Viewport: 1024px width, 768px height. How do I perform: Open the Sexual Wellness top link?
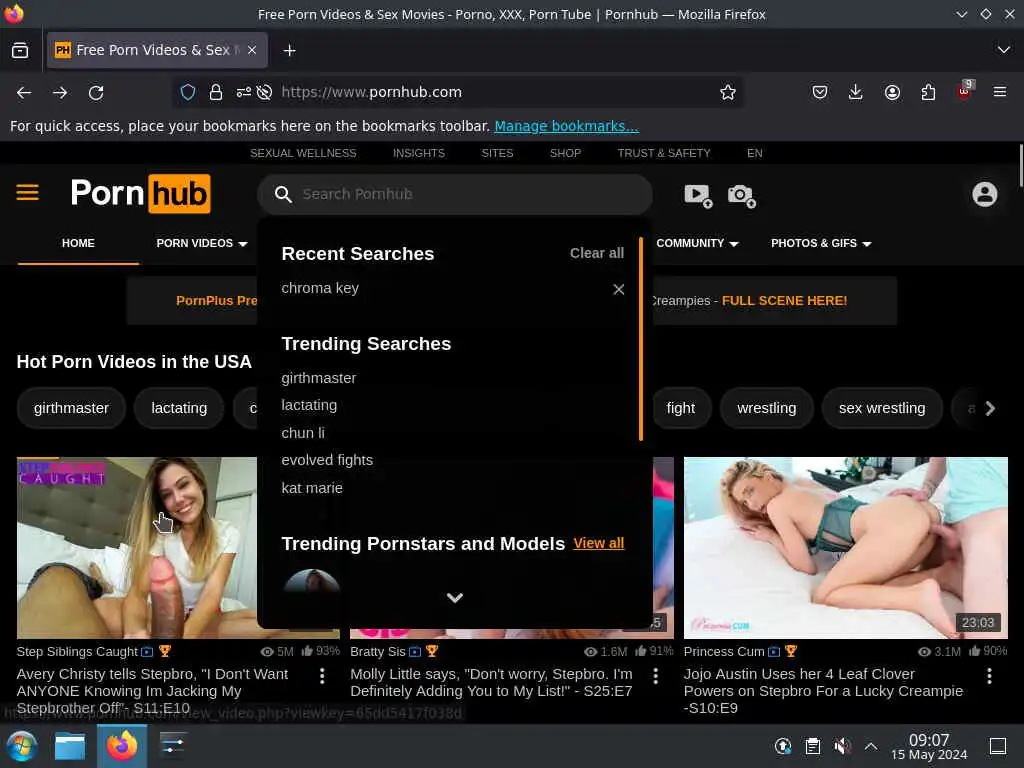303,153
